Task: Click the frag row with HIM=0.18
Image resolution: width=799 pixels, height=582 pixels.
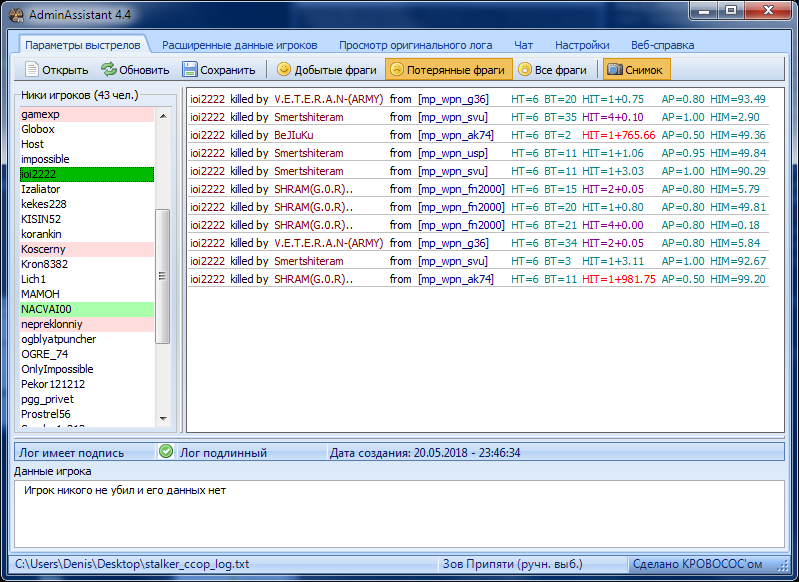Action: click(478, 225)
